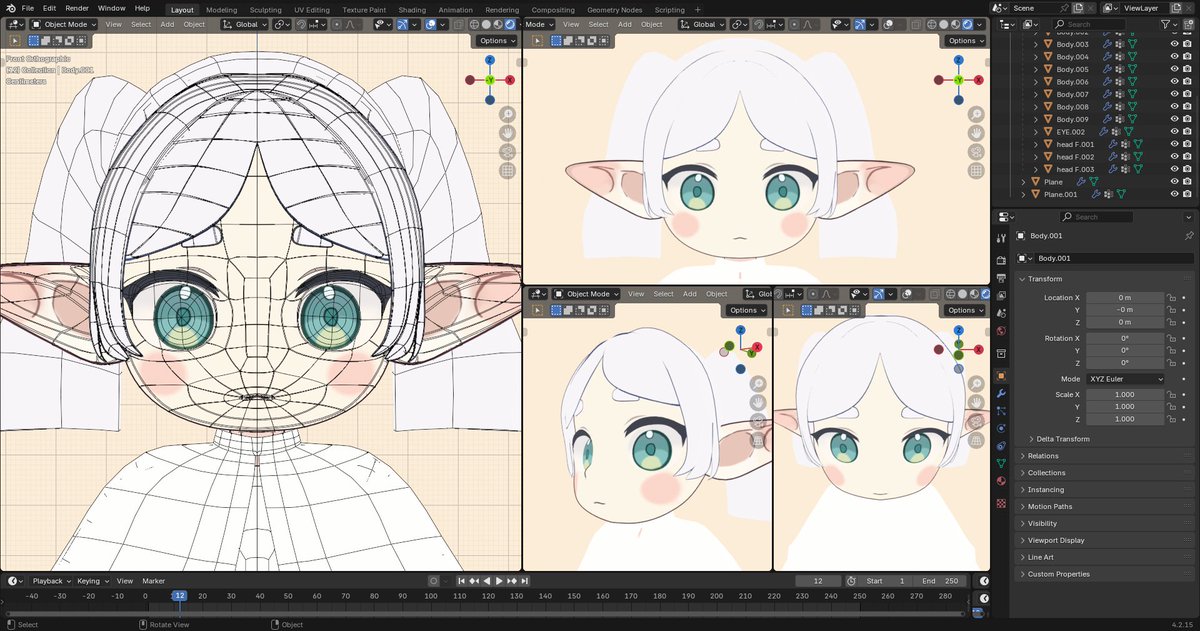Switch to the Shading workspace tab
This screenshot has width=1200, height=631.
point(412,9)
